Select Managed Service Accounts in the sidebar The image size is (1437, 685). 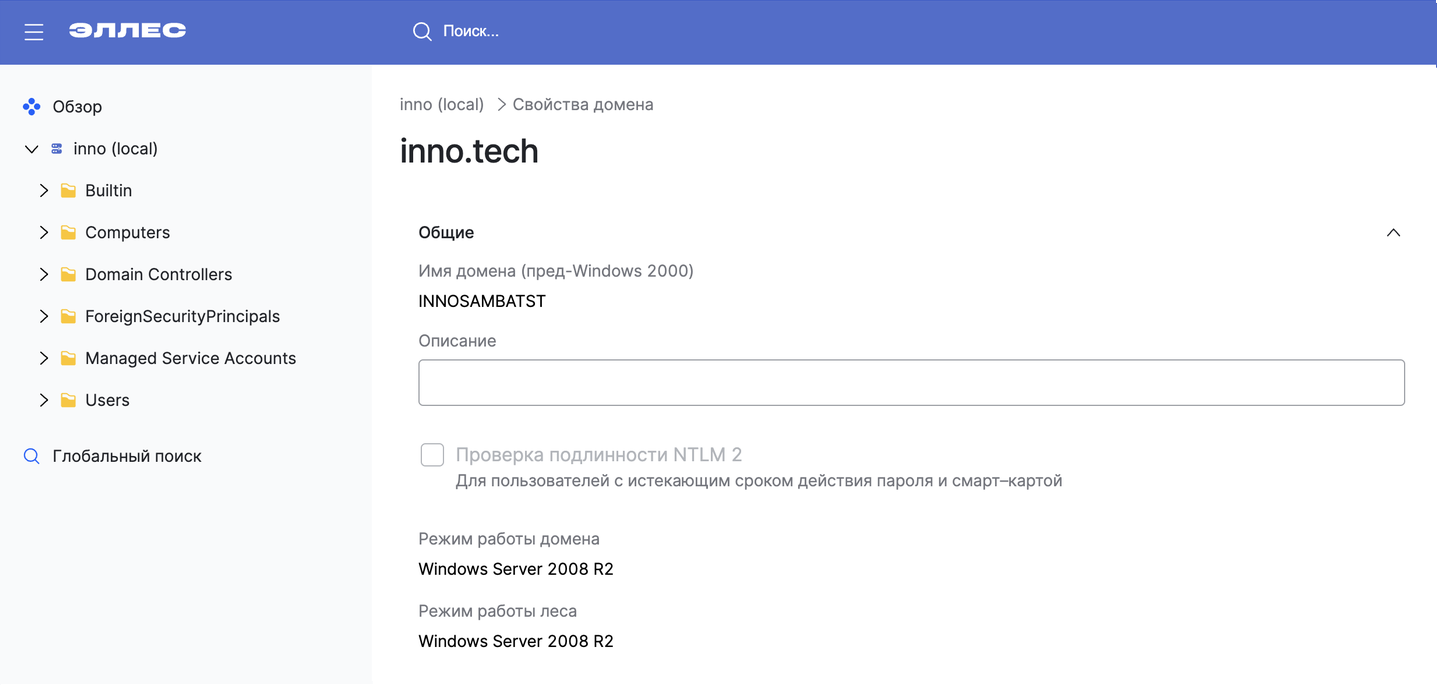click(191, 358)
